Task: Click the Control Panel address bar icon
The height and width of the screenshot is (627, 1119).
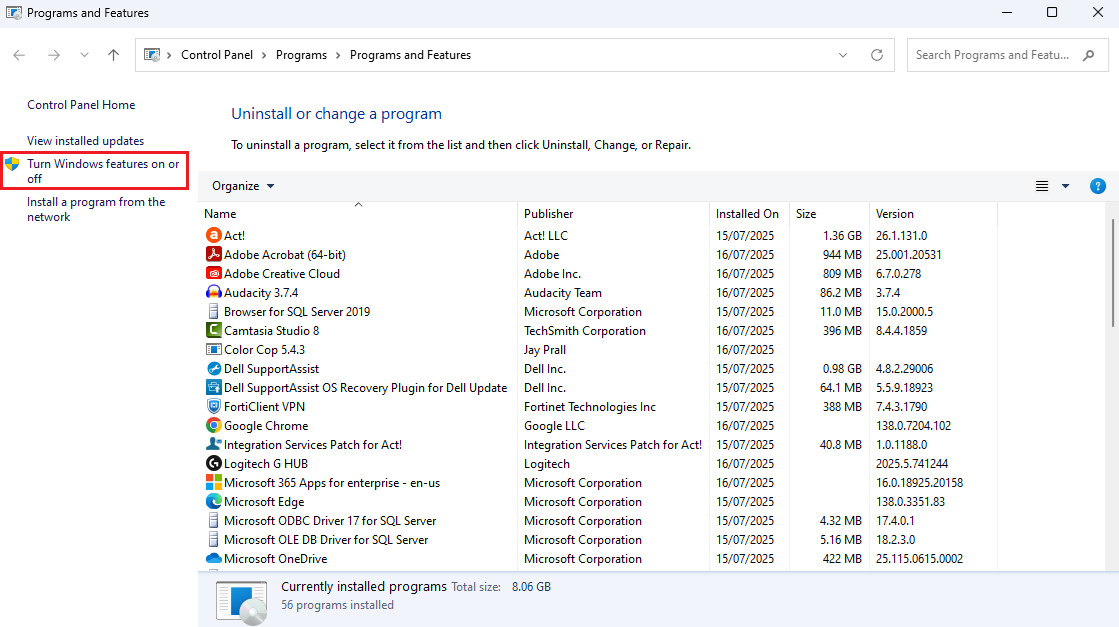Action: [152, 55]
